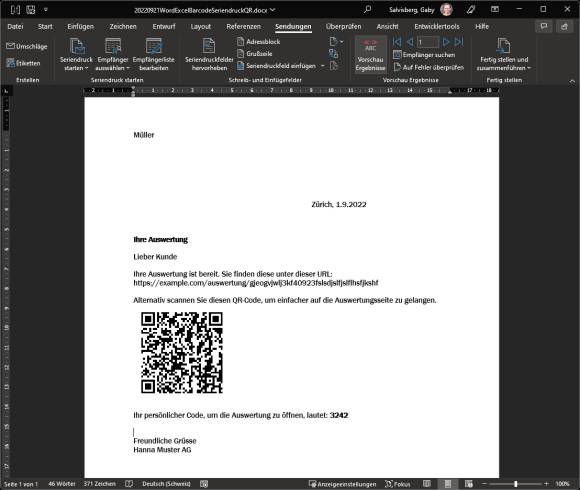The height and width of the screenshot is (490, 580).
Task: Click the record number field
Action: (x=428, y=42)
